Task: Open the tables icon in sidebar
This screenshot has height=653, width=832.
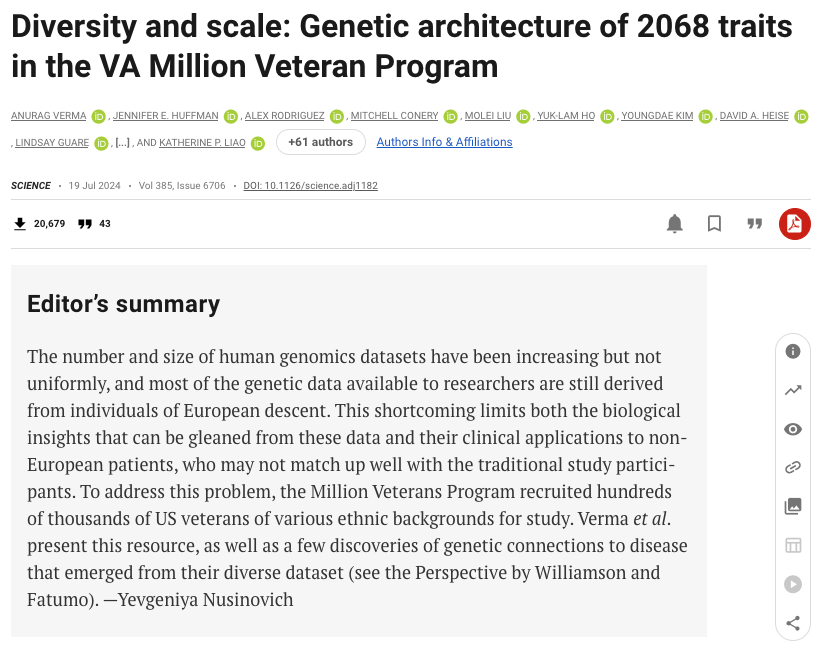Action: (x=793, y=545)
